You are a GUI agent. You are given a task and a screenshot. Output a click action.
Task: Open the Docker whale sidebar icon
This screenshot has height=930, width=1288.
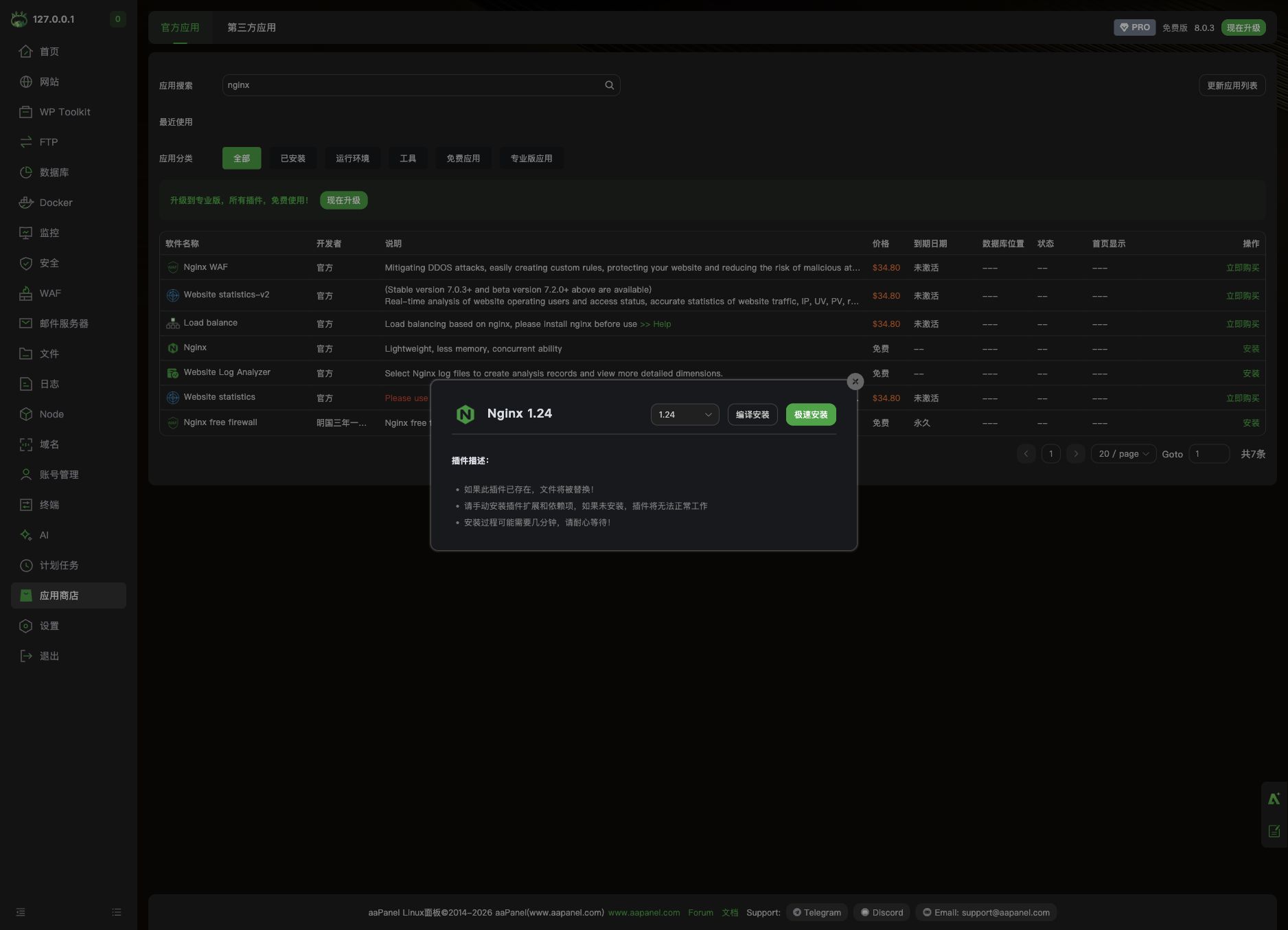26,203
